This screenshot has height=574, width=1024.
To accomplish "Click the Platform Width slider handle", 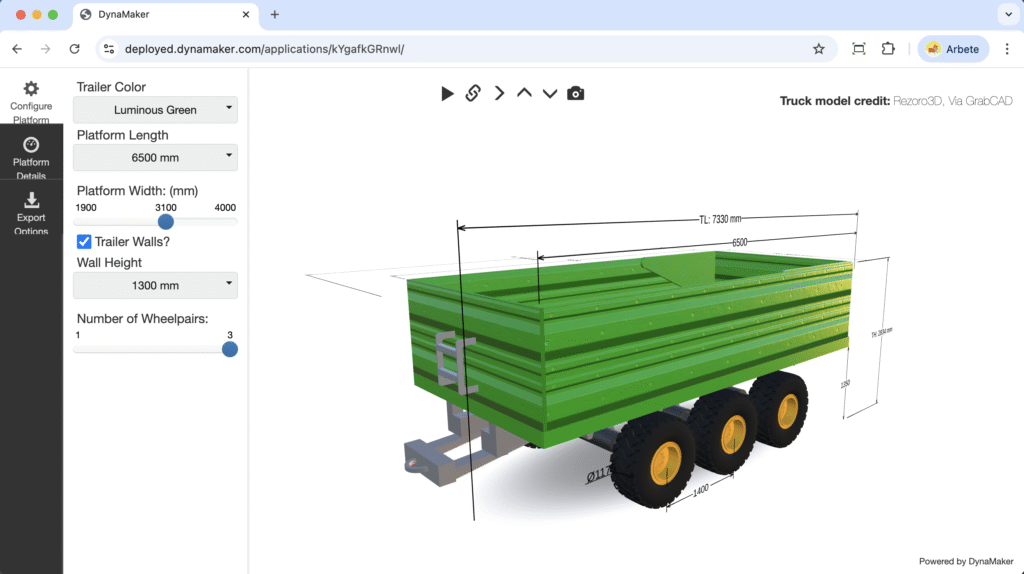I will [x=166, y=222].
